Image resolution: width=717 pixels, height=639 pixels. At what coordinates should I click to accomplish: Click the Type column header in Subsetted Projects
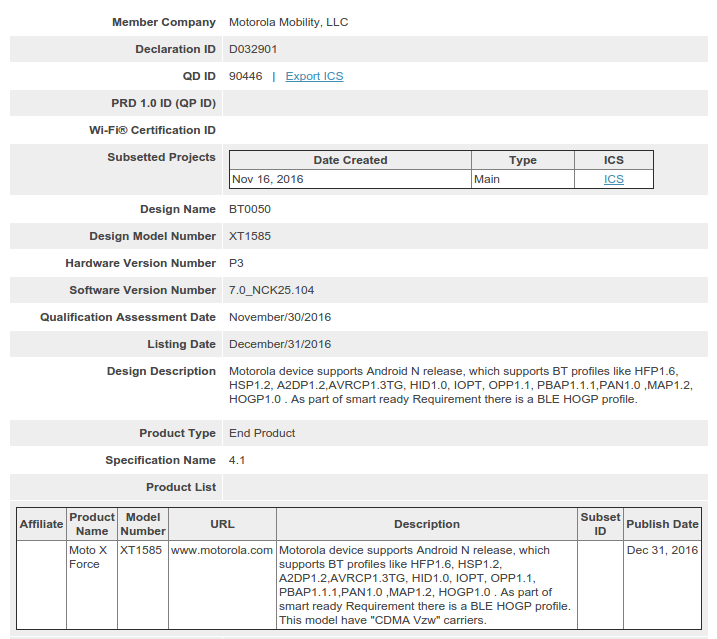[x=523, y=160]
